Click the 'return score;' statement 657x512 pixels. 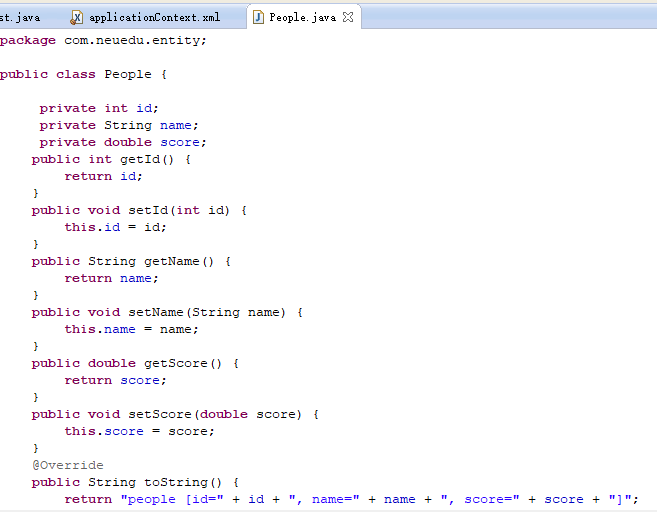click(115, 380)
